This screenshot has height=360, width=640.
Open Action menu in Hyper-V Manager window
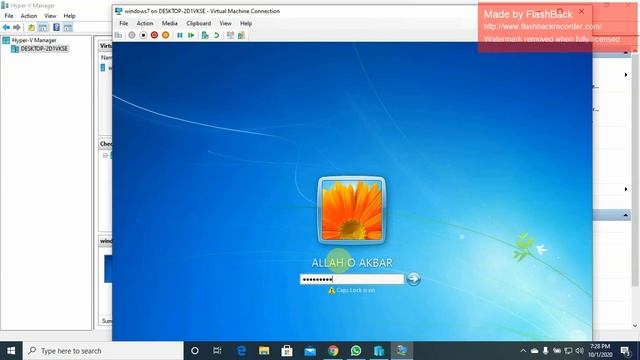(x=29, y=16)
